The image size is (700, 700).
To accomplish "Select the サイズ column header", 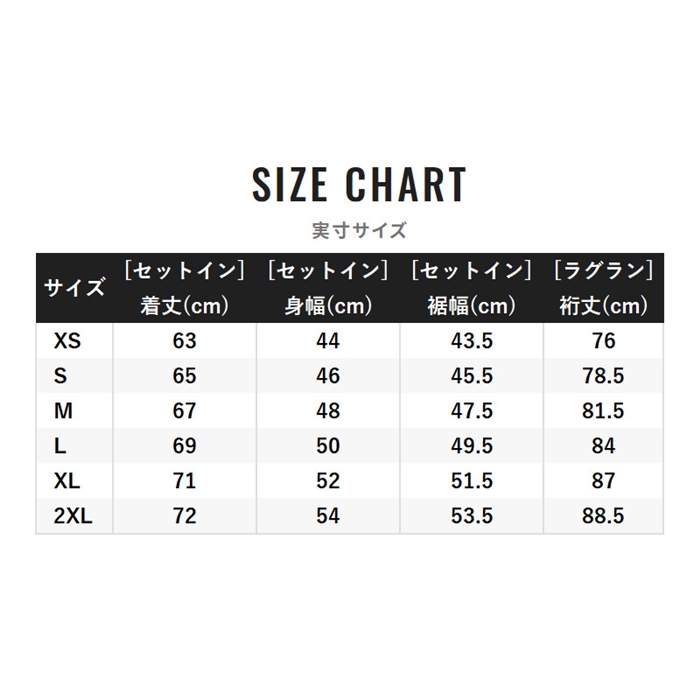I will coord(74,288).
